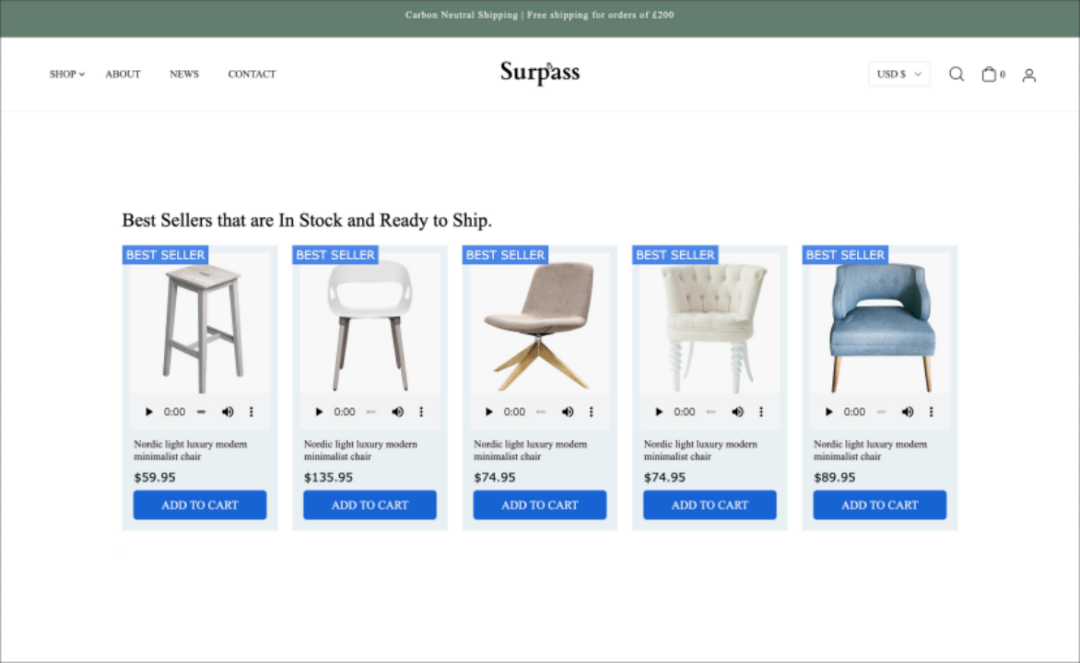Image resolution: width=1080 pixels, height=663 pixels.
Task: Open audio options menu on the swivel chair
Action: coord(591,412)
